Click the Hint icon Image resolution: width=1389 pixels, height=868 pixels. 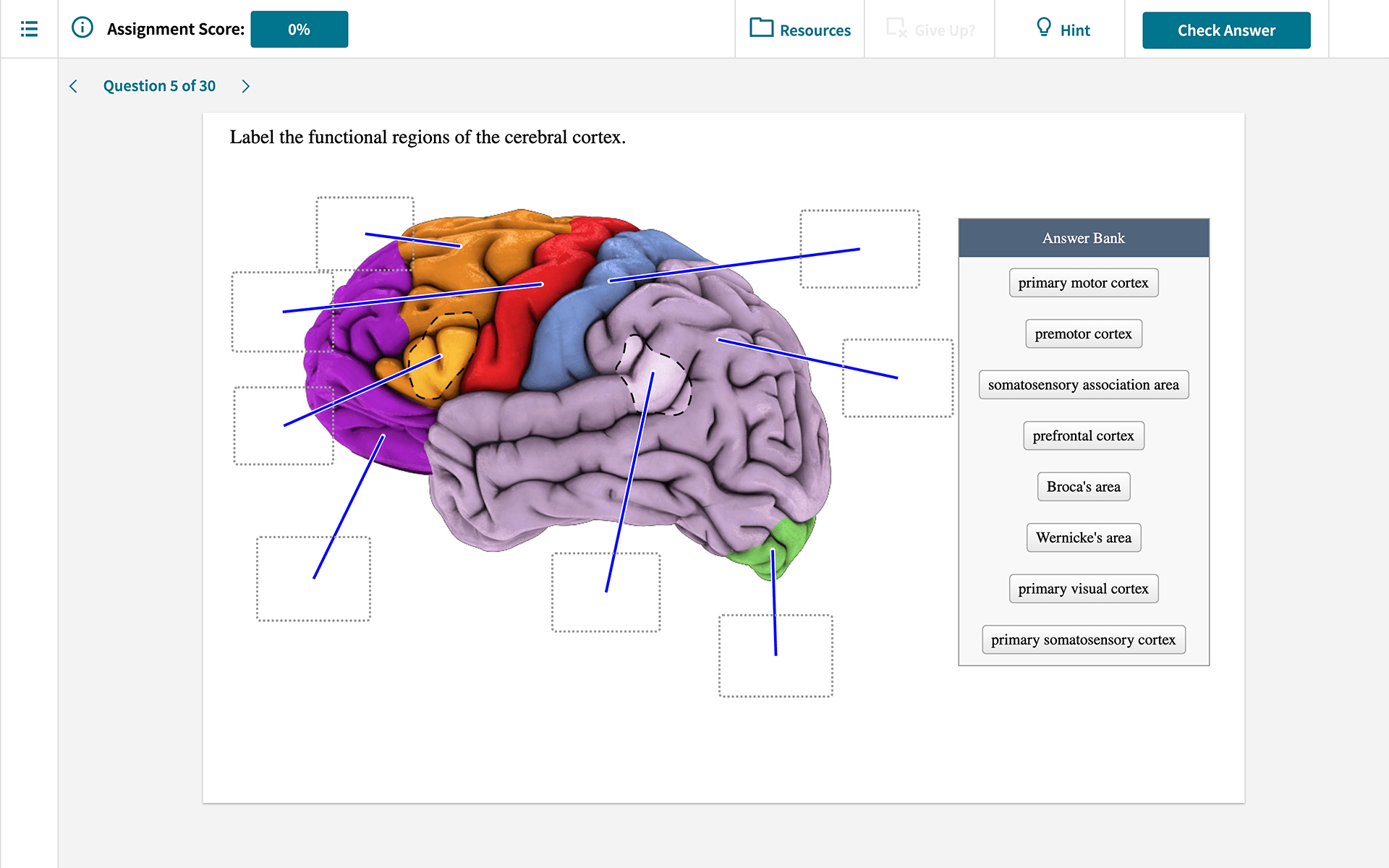click(x=1043, y=29)
